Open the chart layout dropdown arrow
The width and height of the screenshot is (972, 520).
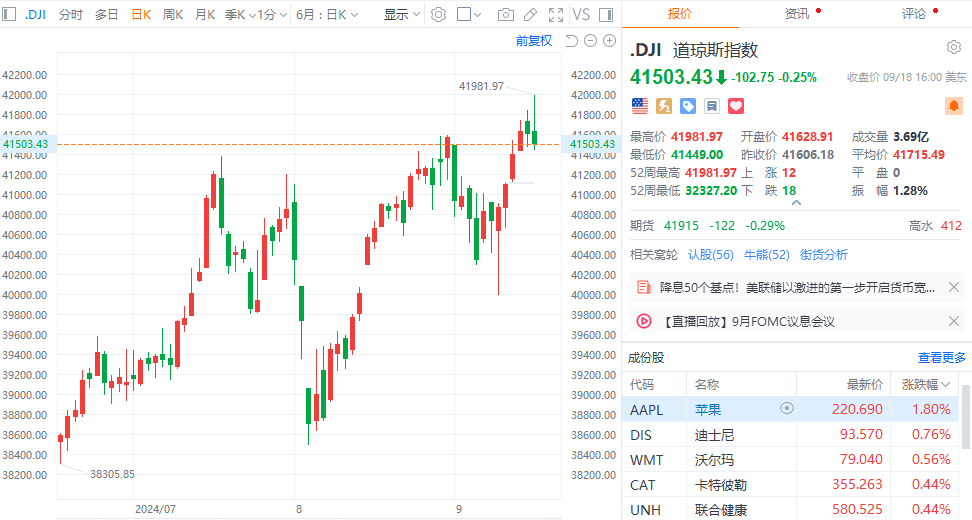477,15
